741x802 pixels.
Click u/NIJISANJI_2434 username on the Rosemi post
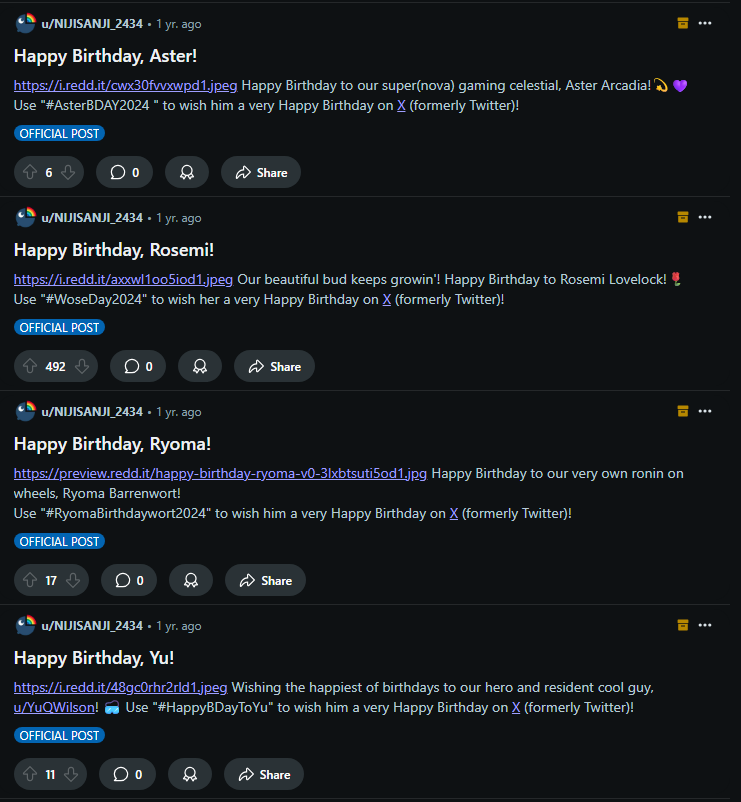92,217
